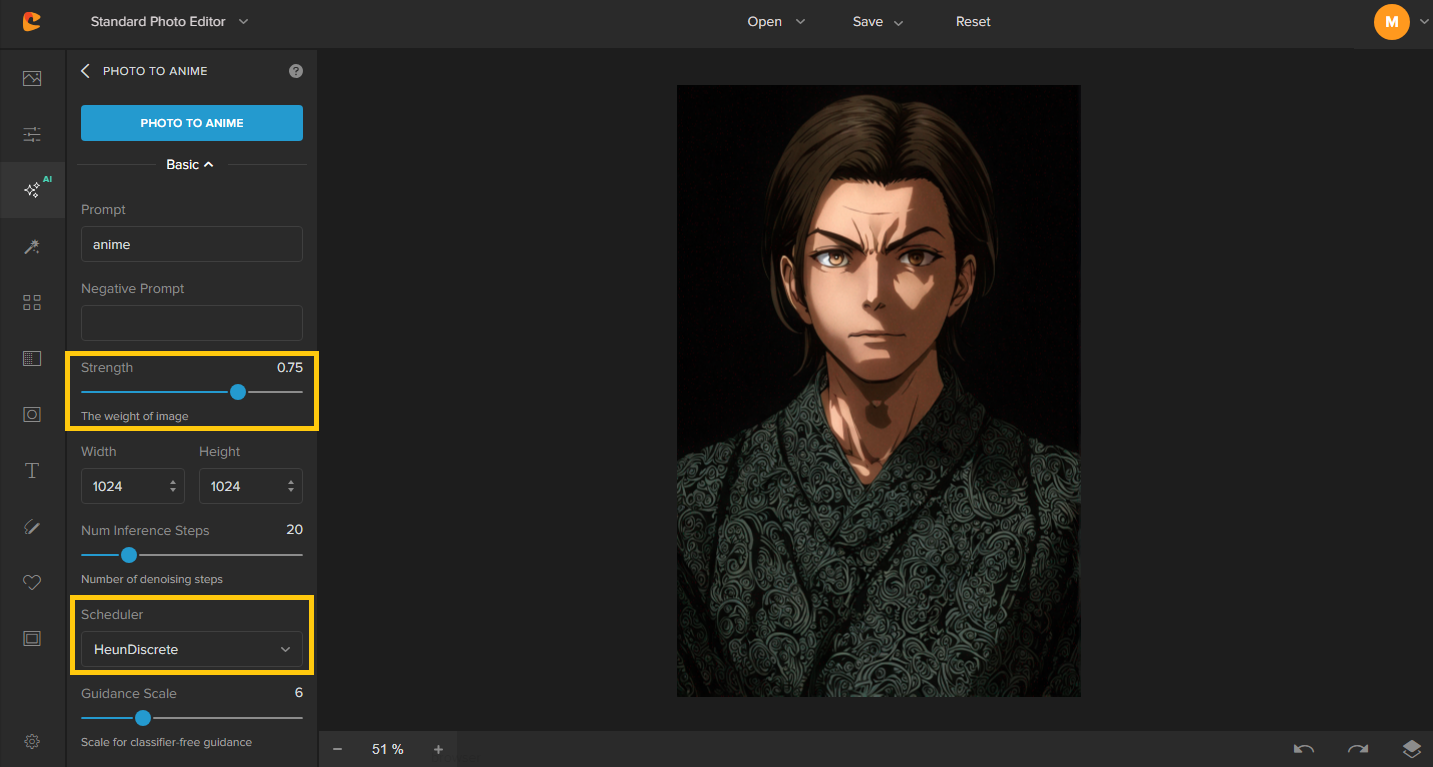Click the help question mark icon
The height and width of the screenshot is (767, 1433).
tap(295, 71)
